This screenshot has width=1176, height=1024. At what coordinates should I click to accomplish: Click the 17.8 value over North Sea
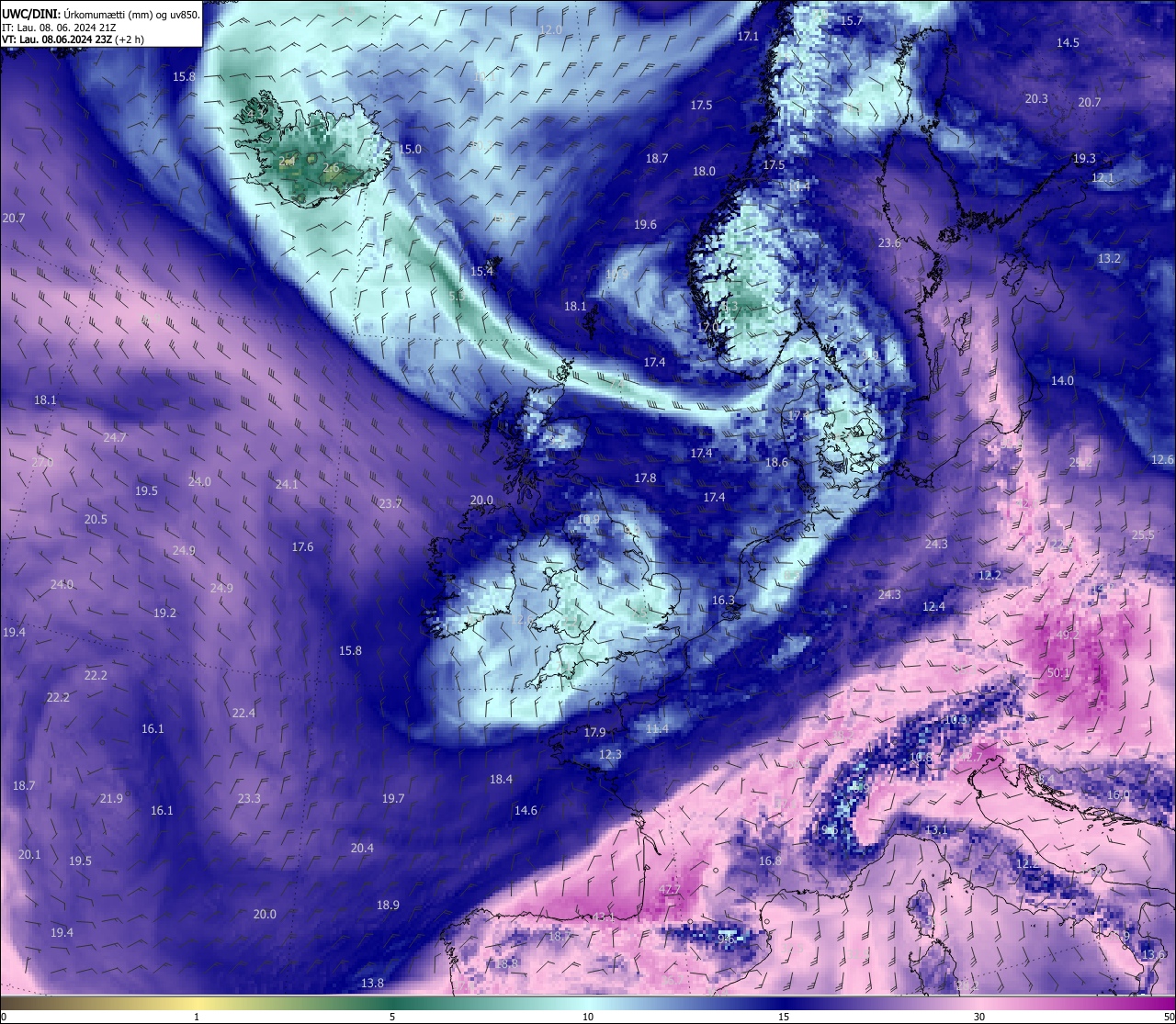(645, 478)
